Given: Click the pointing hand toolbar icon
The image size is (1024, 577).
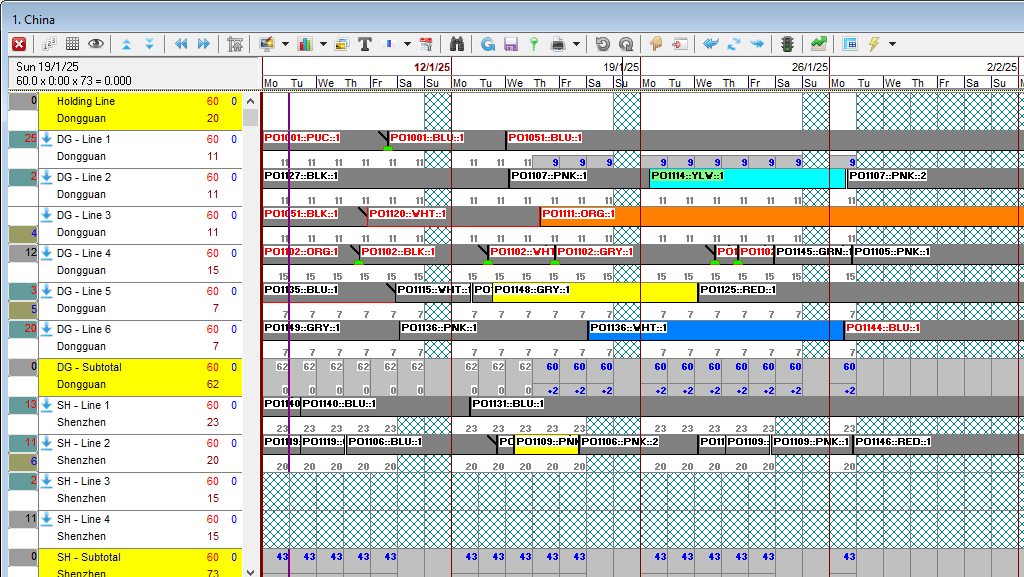Looking at the screenshot, I should [x=656, y=44].
